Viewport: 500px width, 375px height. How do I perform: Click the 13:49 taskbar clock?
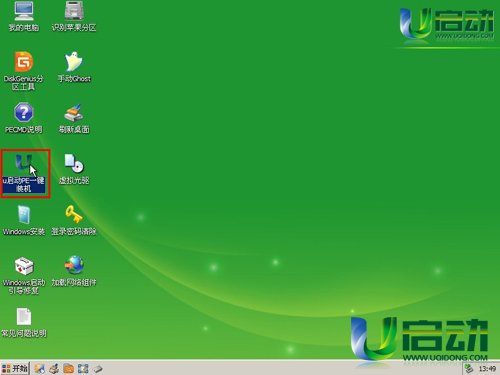tap(487, 369)
